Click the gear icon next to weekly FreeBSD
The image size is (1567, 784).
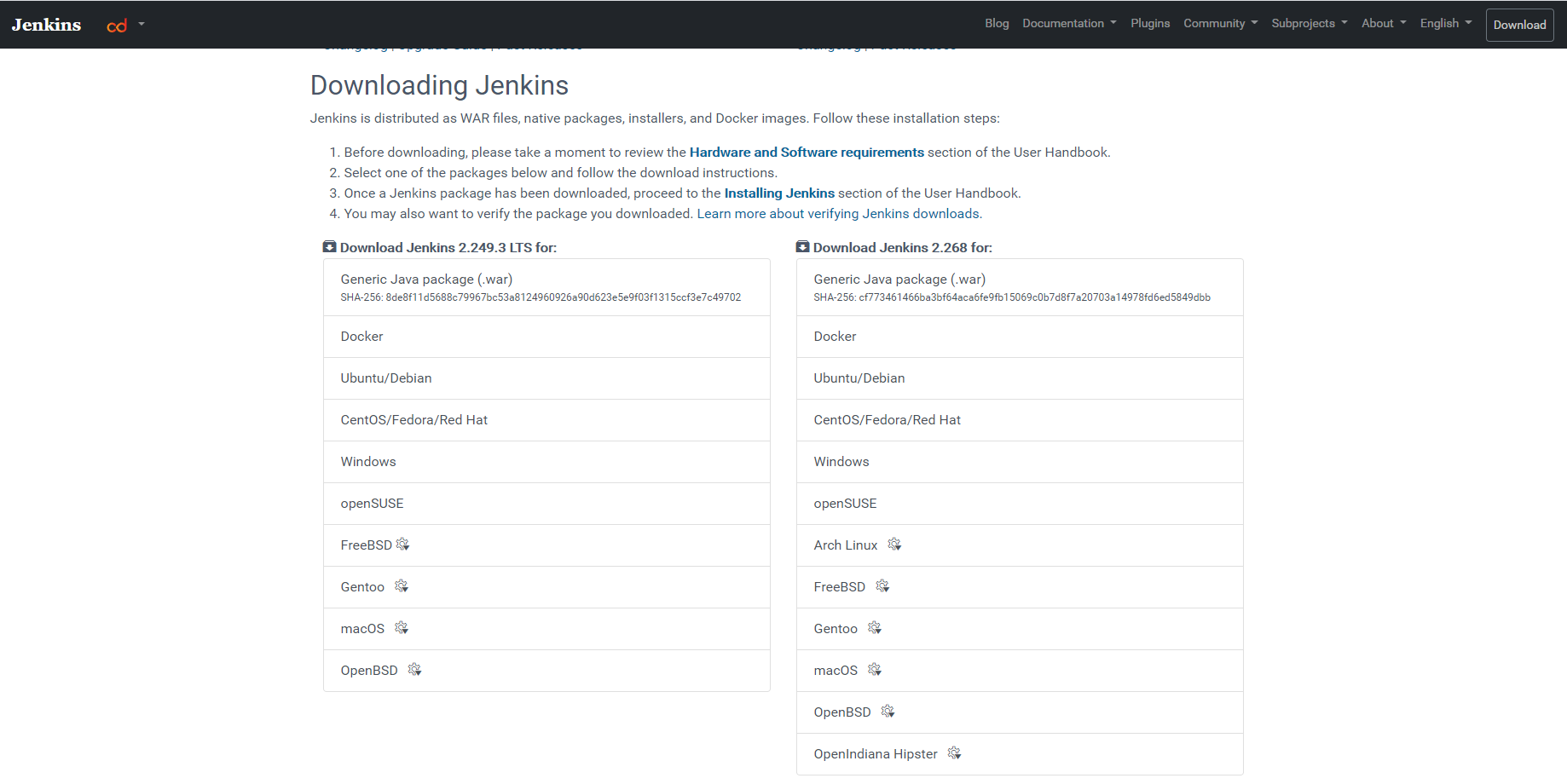tap(882, 586)
